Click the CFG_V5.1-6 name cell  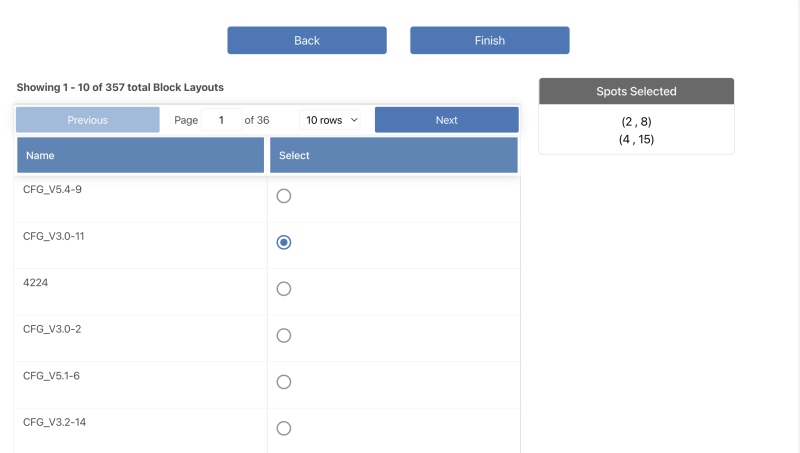pyautogui.click(x=52, y=376)
